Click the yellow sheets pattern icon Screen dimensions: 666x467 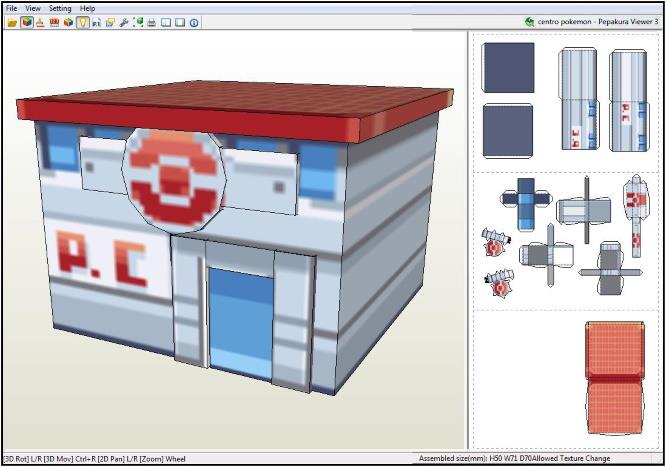tap(110, 23)
